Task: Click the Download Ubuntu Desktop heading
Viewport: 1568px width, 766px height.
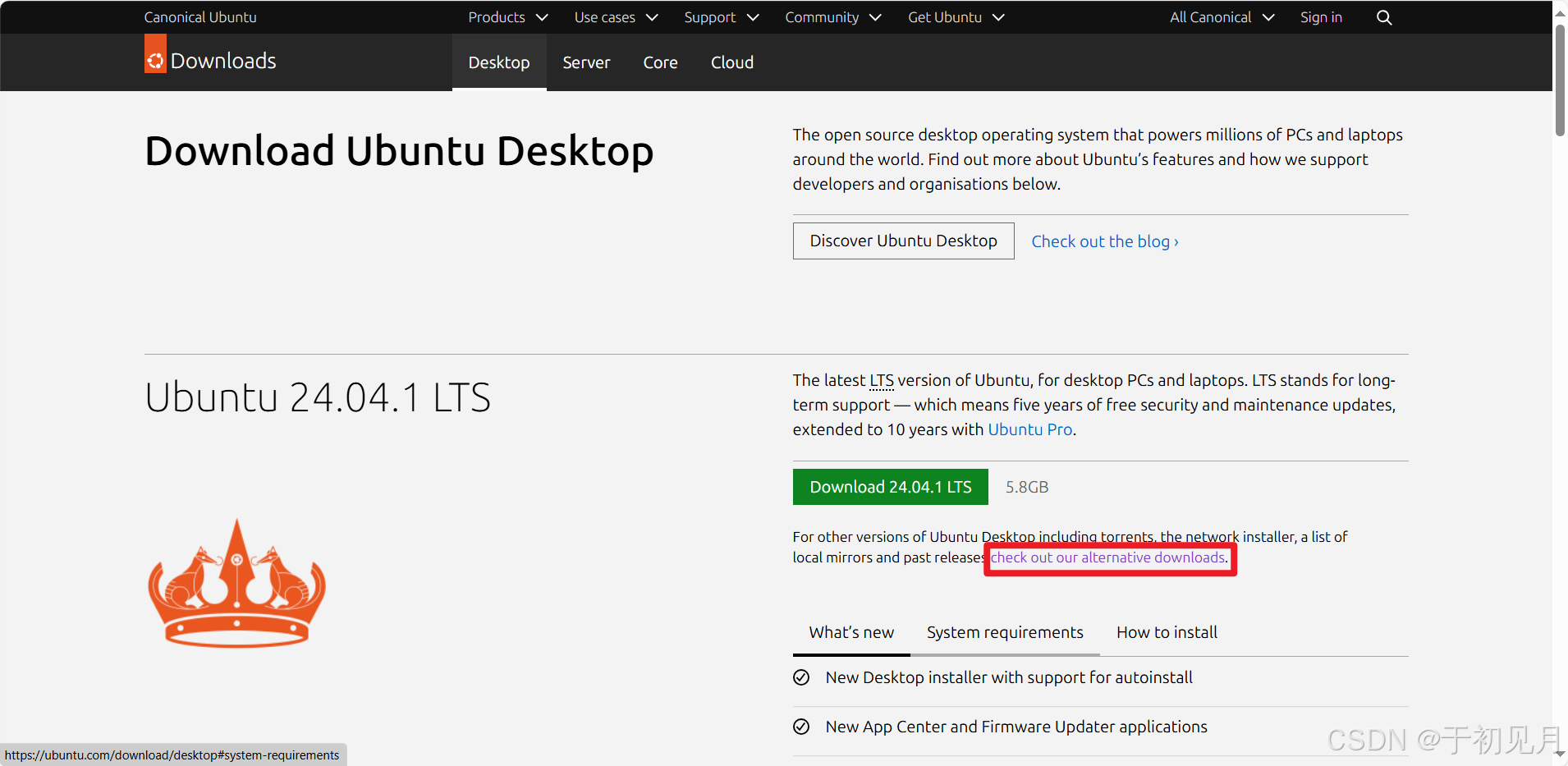Action: (399, 151)
